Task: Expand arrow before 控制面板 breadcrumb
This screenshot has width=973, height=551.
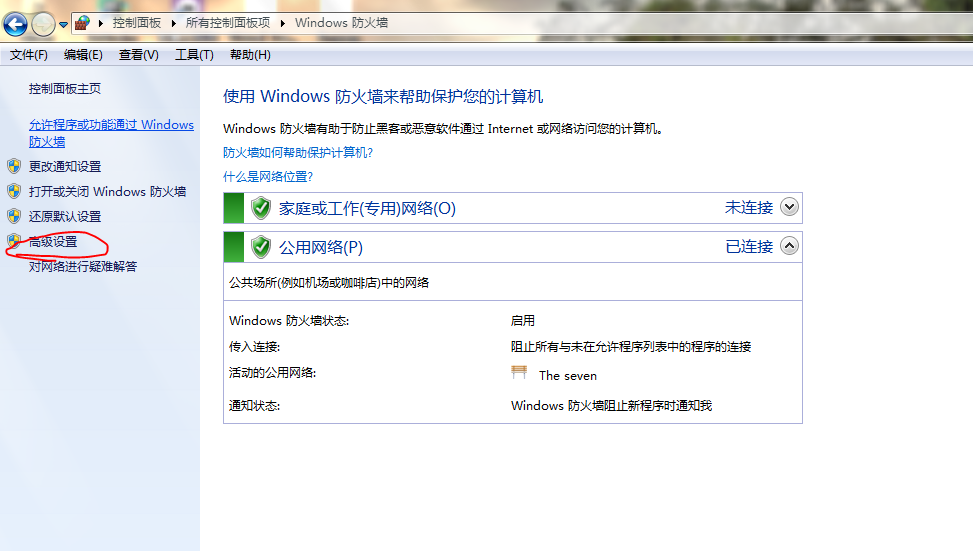Action: click(101, 24)
